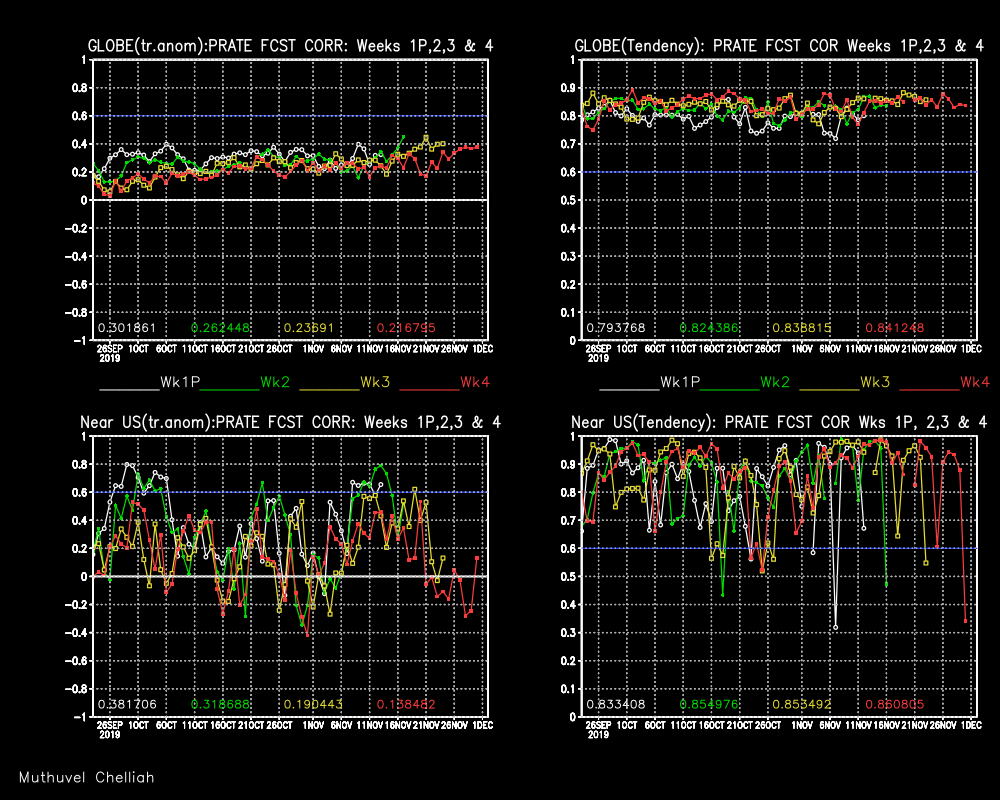Select the white value 0.793768
Screen dimensions: 1000x800
click(615, 328)
